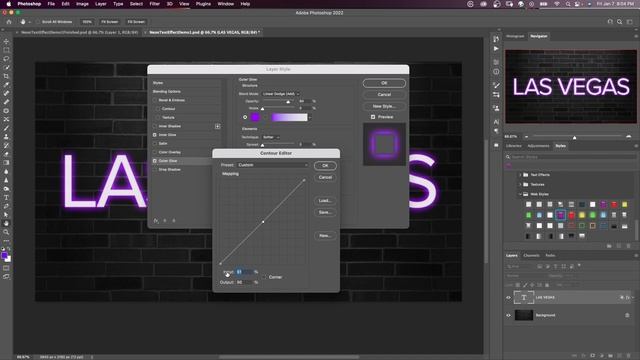The image size is (640, 360).
Task: Switch to the Channels tab
Action: point(531,256)
